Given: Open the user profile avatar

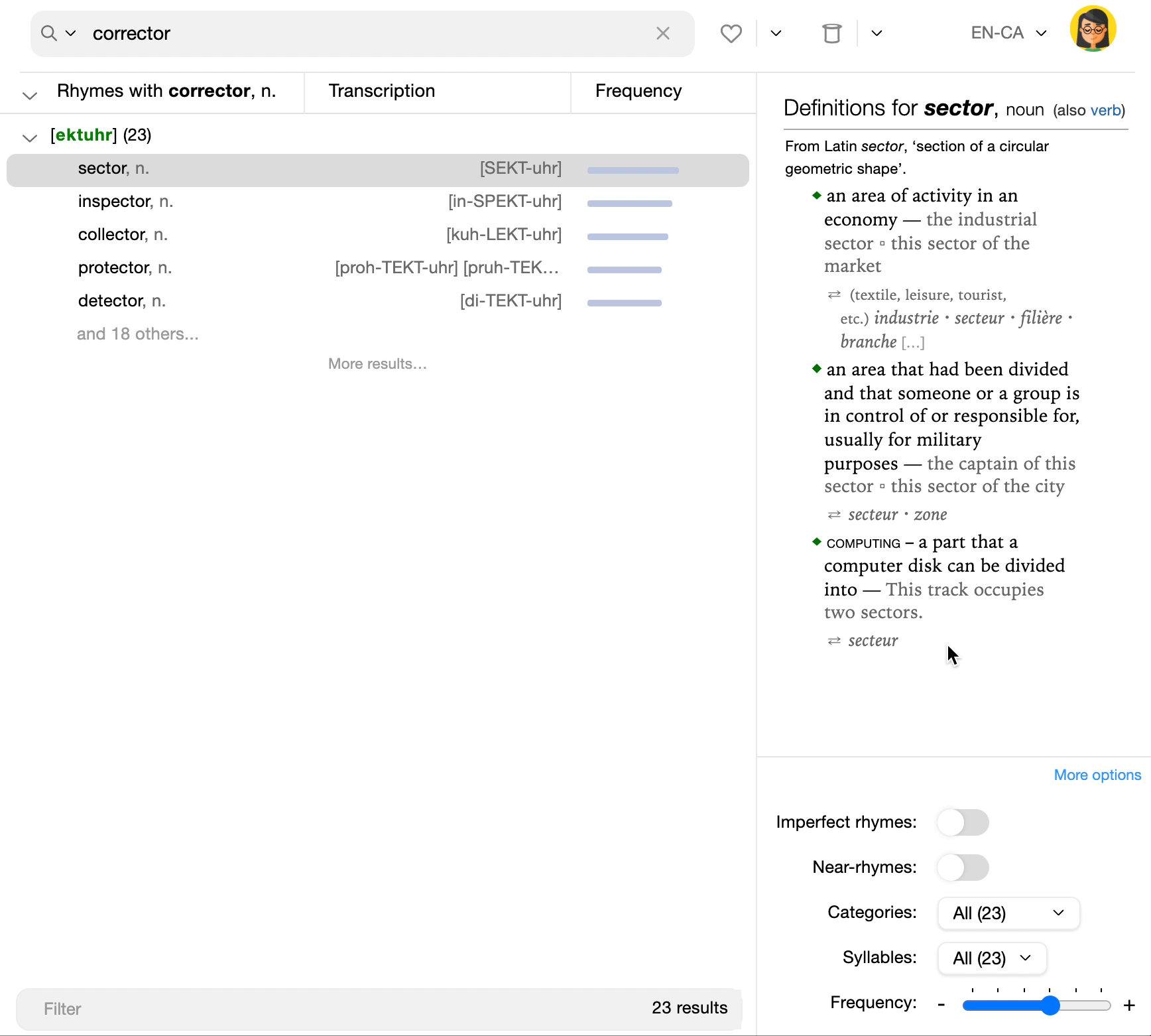Looking at the screenshot, I should pyautogui.click(x=1093, y=30).
